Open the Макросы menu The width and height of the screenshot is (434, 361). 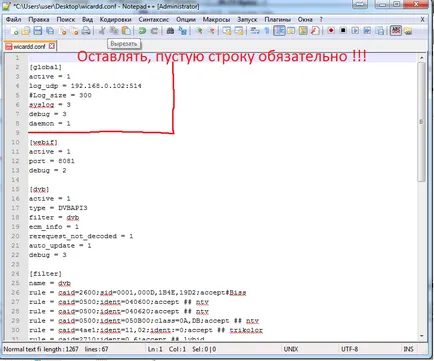point(216,19)
